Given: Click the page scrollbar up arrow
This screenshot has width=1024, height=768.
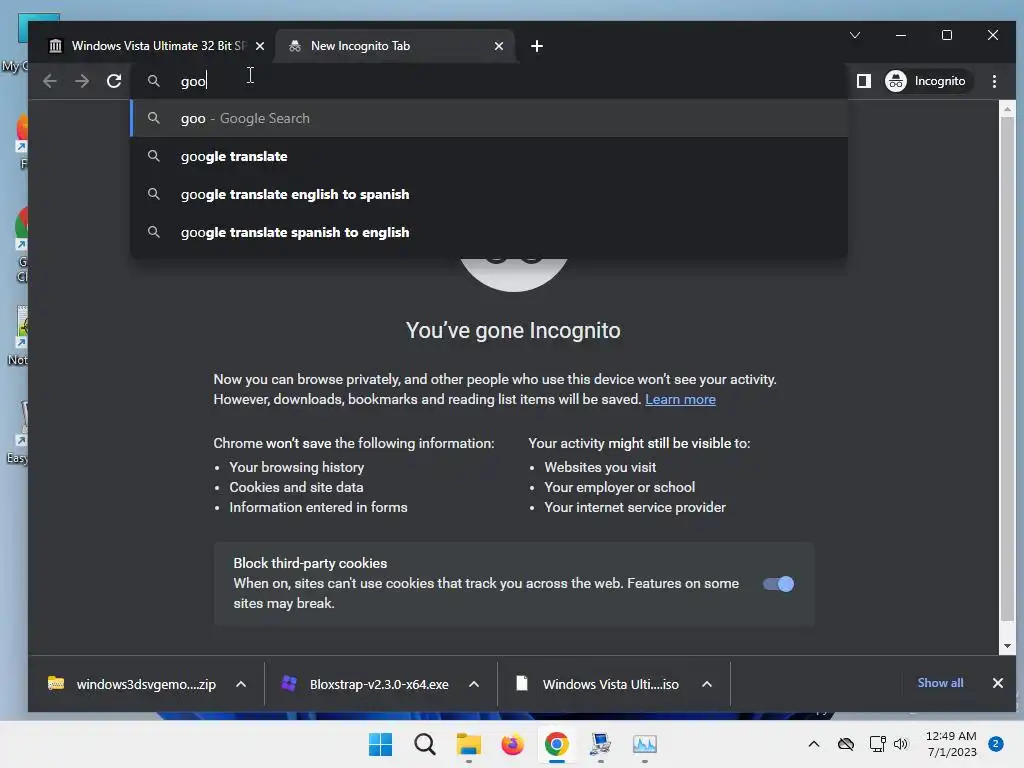Looking at the screenshot, I should 1007,109.
